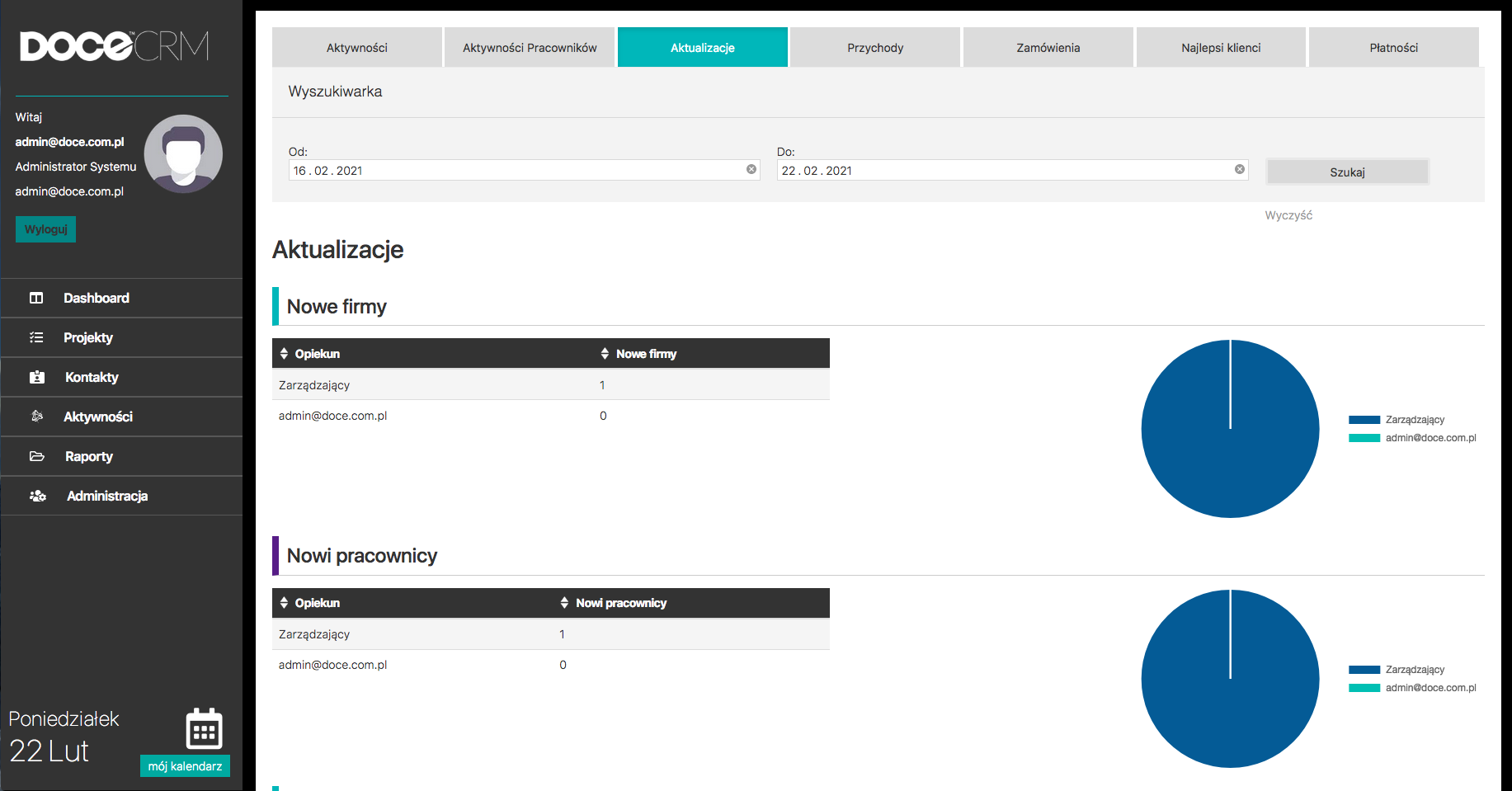Click the Dashboard icon in sidebar
The image size is (1512, 791).
36,298
